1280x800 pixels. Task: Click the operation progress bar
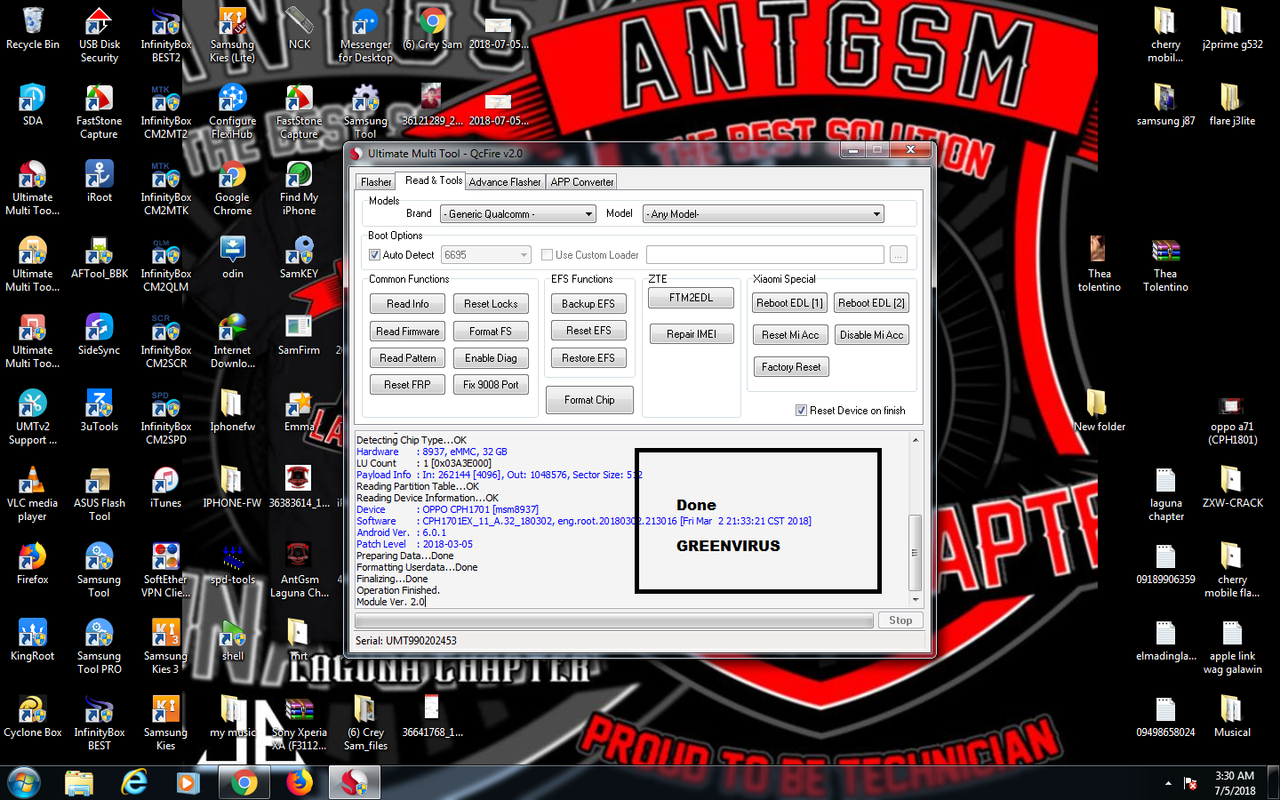tap(614, 620)
